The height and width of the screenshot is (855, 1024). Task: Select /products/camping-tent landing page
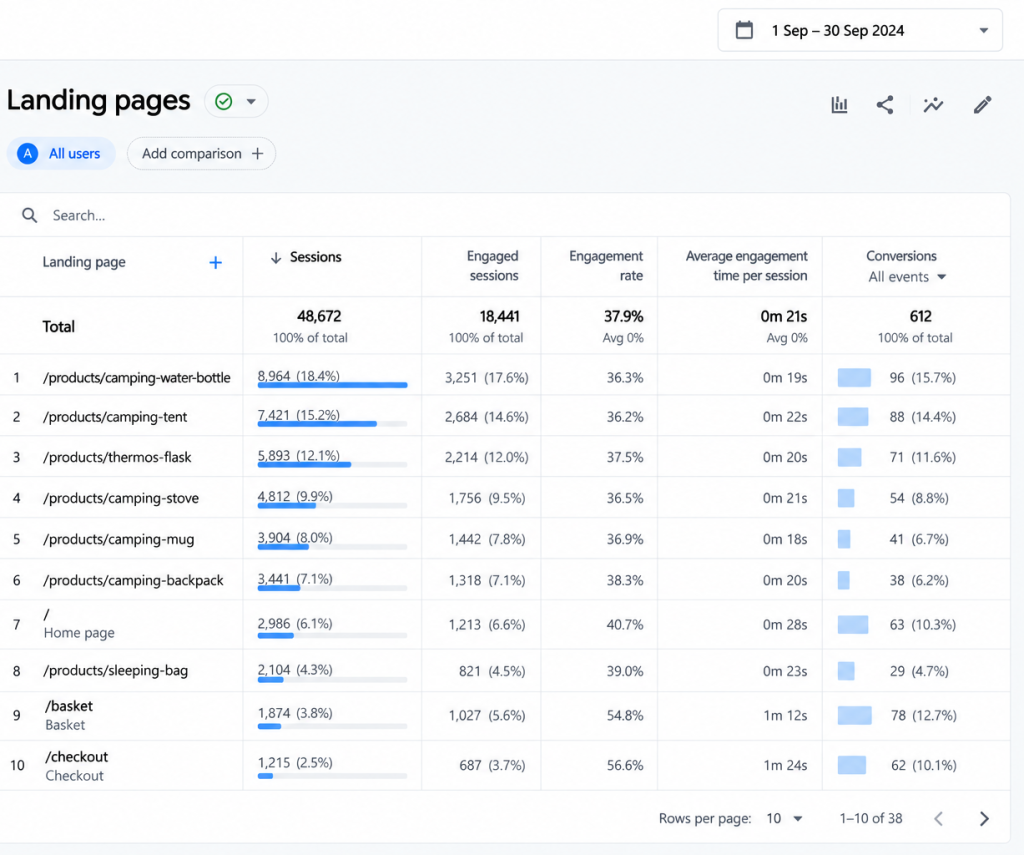115,417
